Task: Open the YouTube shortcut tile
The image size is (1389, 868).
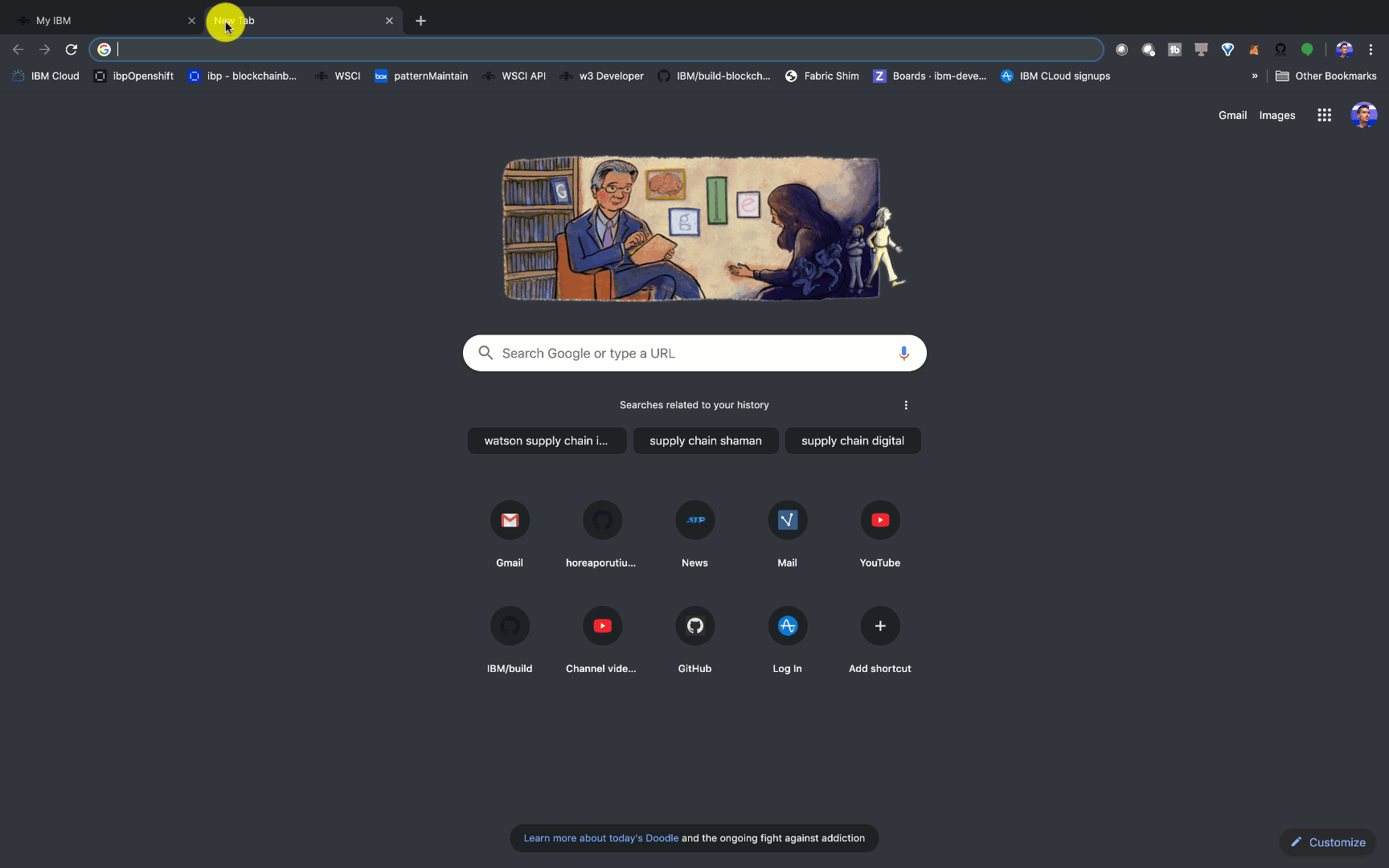Action: [x=880, y=534]
